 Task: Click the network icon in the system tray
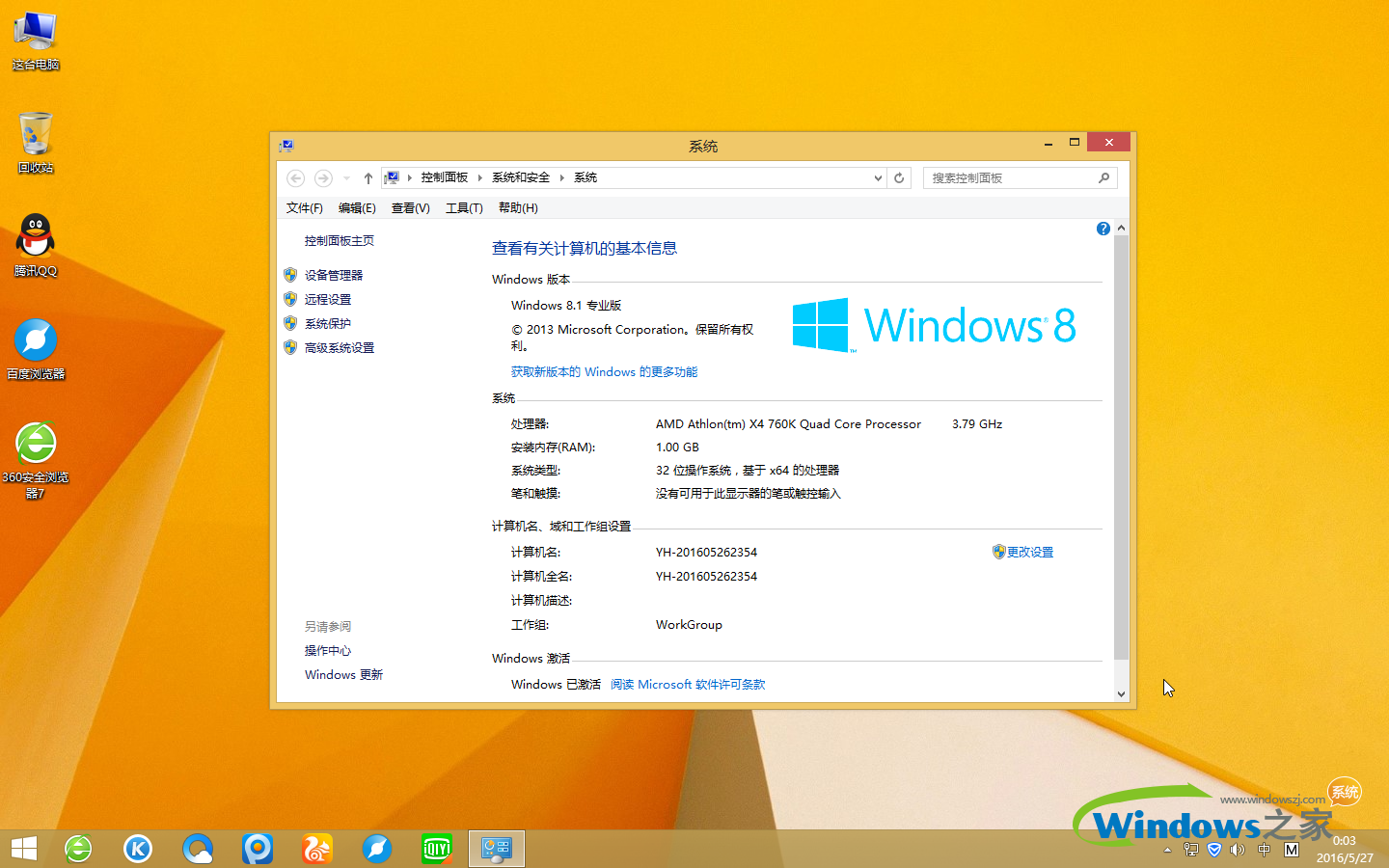coord(1191,850)
